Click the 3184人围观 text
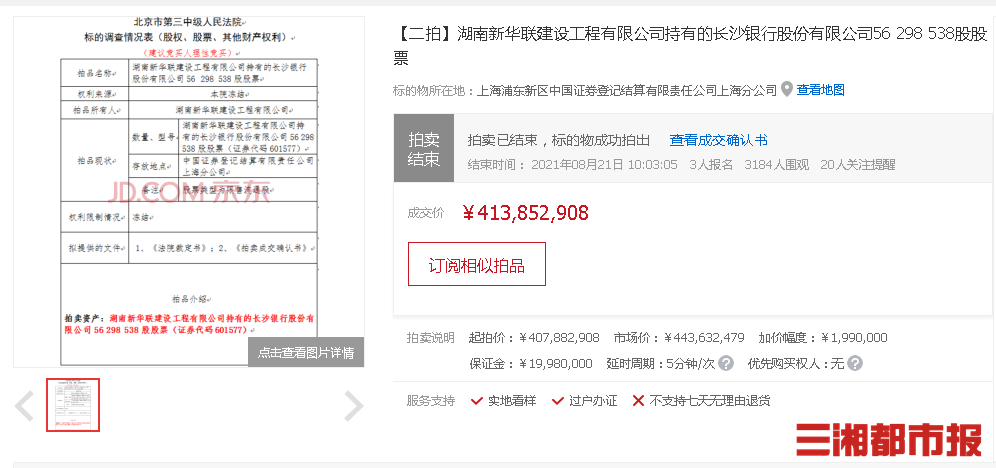Screen dimensions: 996x468 point(777,165)
